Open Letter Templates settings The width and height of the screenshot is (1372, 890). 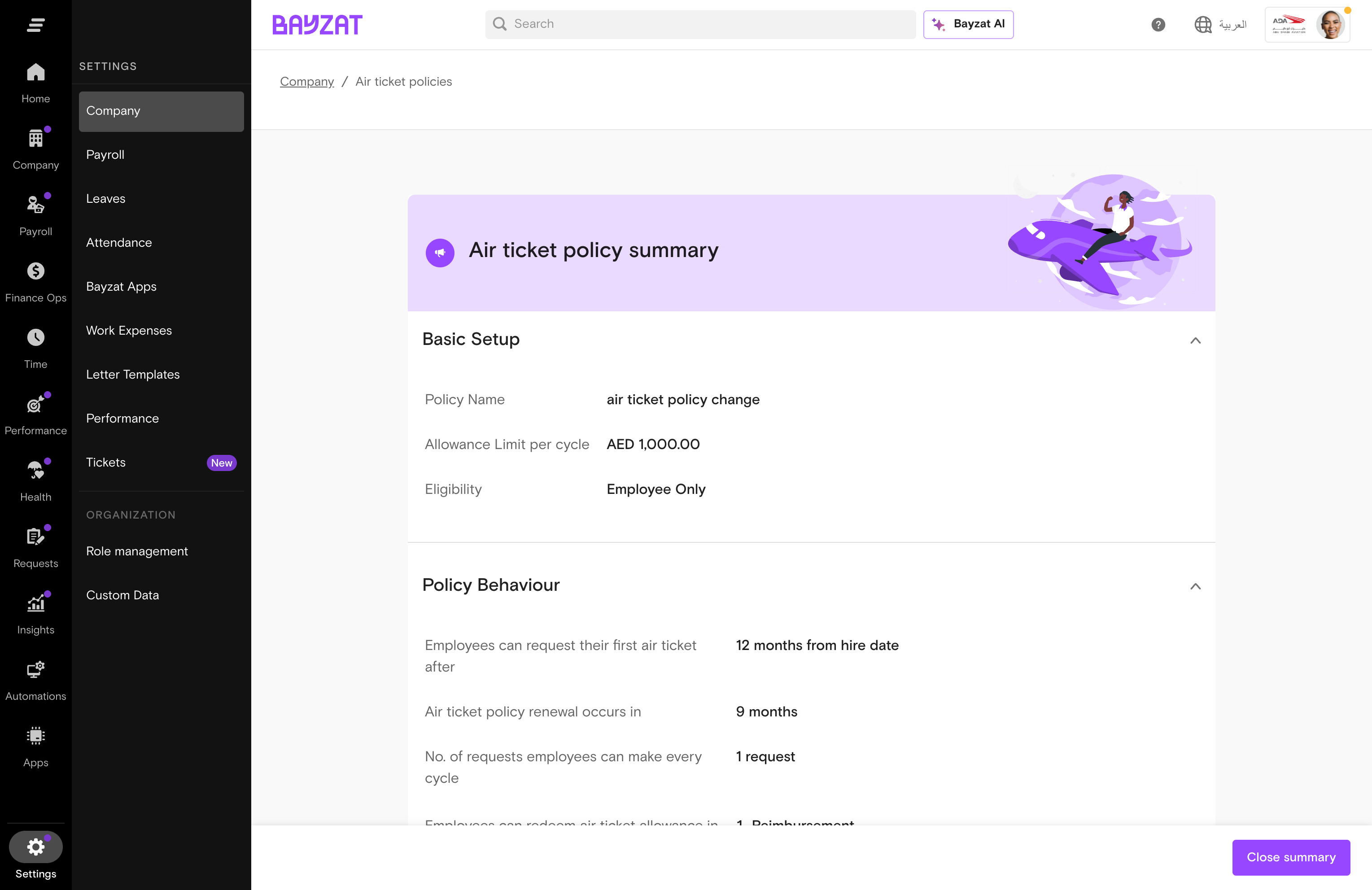tap(162, 374)
